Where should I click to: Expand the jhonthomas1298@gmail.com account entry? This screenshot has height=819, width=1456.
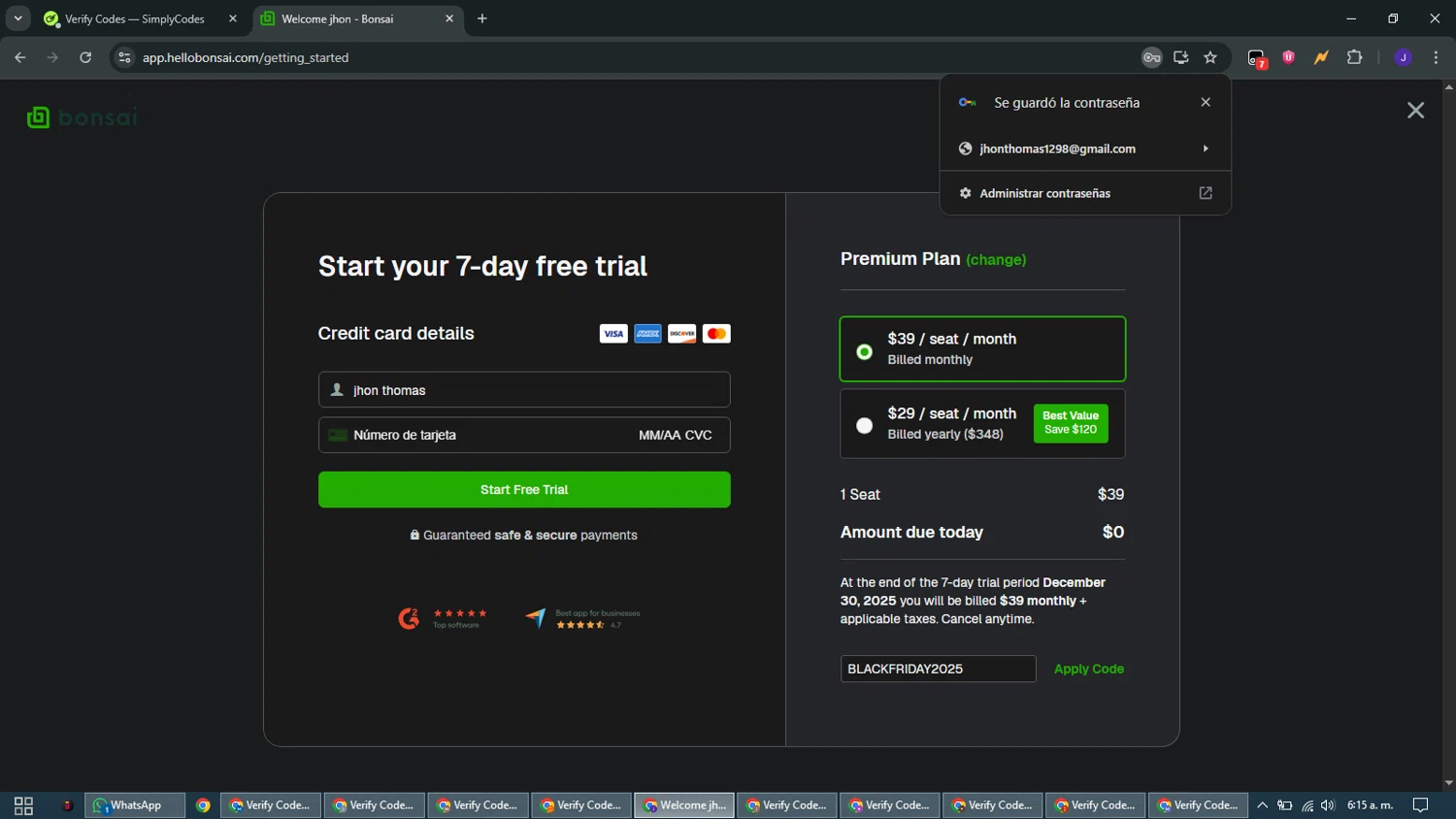1085,148
